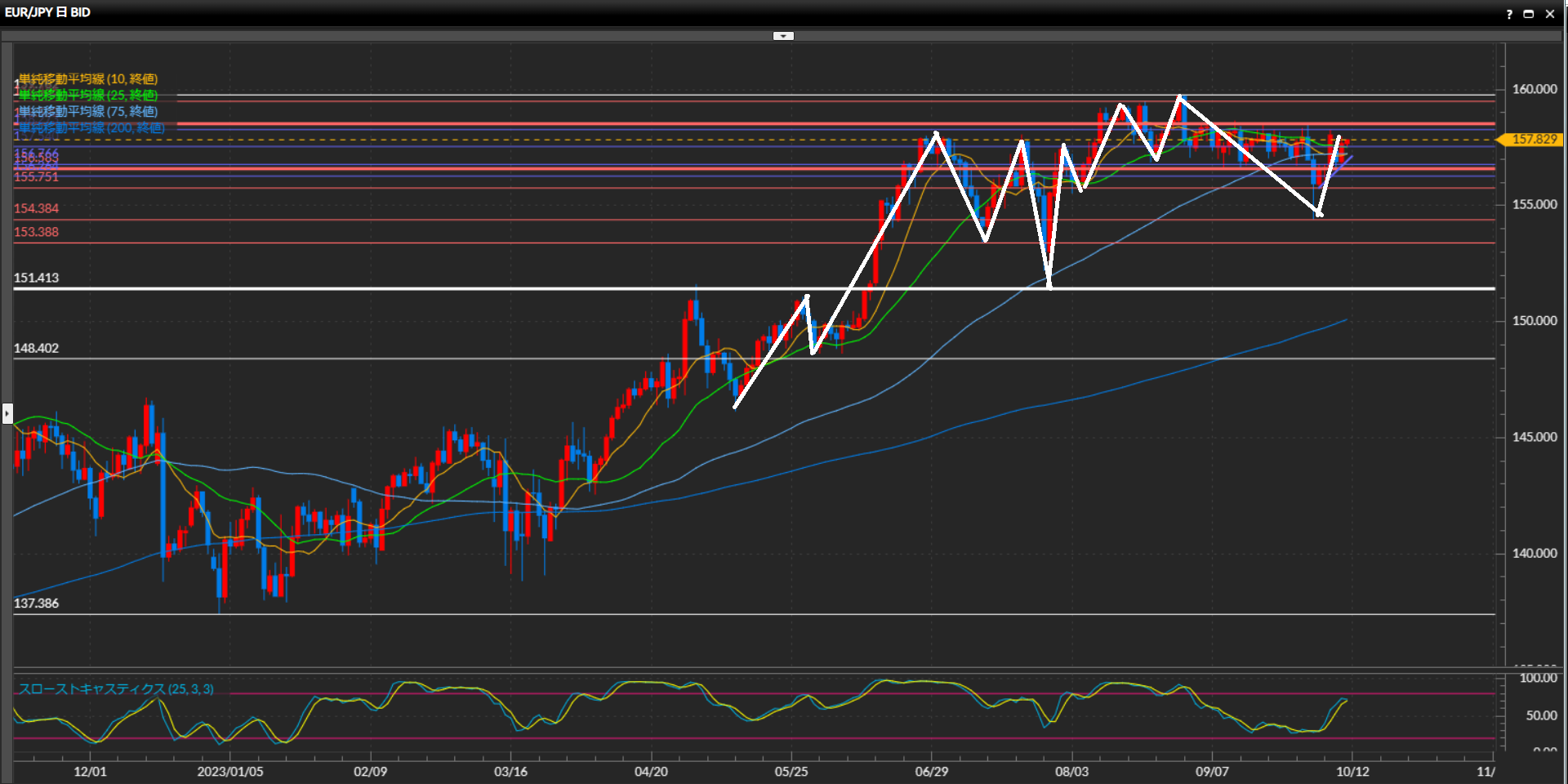1568x784 pixels.
Task: Expand the left side panel arrow
Action: point(7,413)
